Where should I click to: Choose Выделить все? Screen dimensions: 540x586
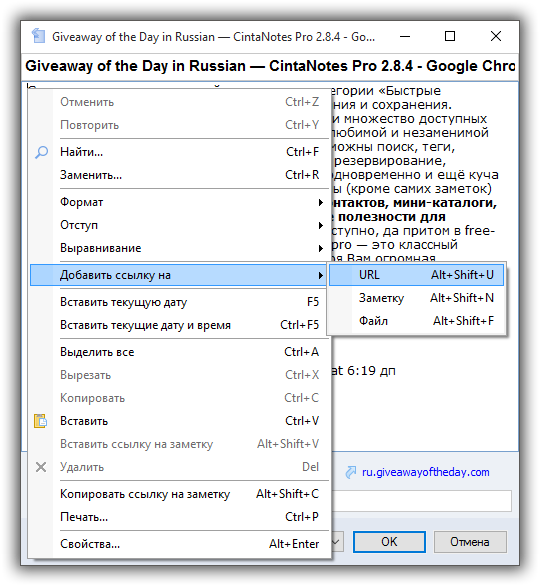click(x=179, y=352)
